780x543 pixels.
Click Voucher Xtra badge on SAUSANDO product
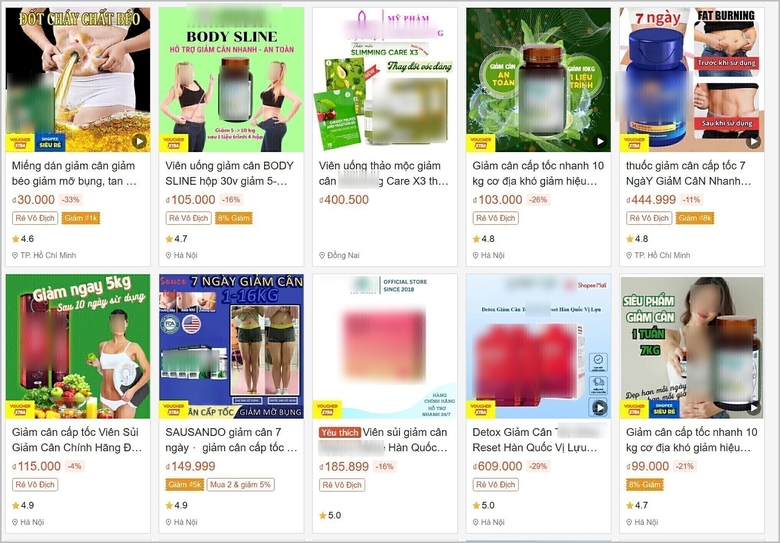click(173, 409)
